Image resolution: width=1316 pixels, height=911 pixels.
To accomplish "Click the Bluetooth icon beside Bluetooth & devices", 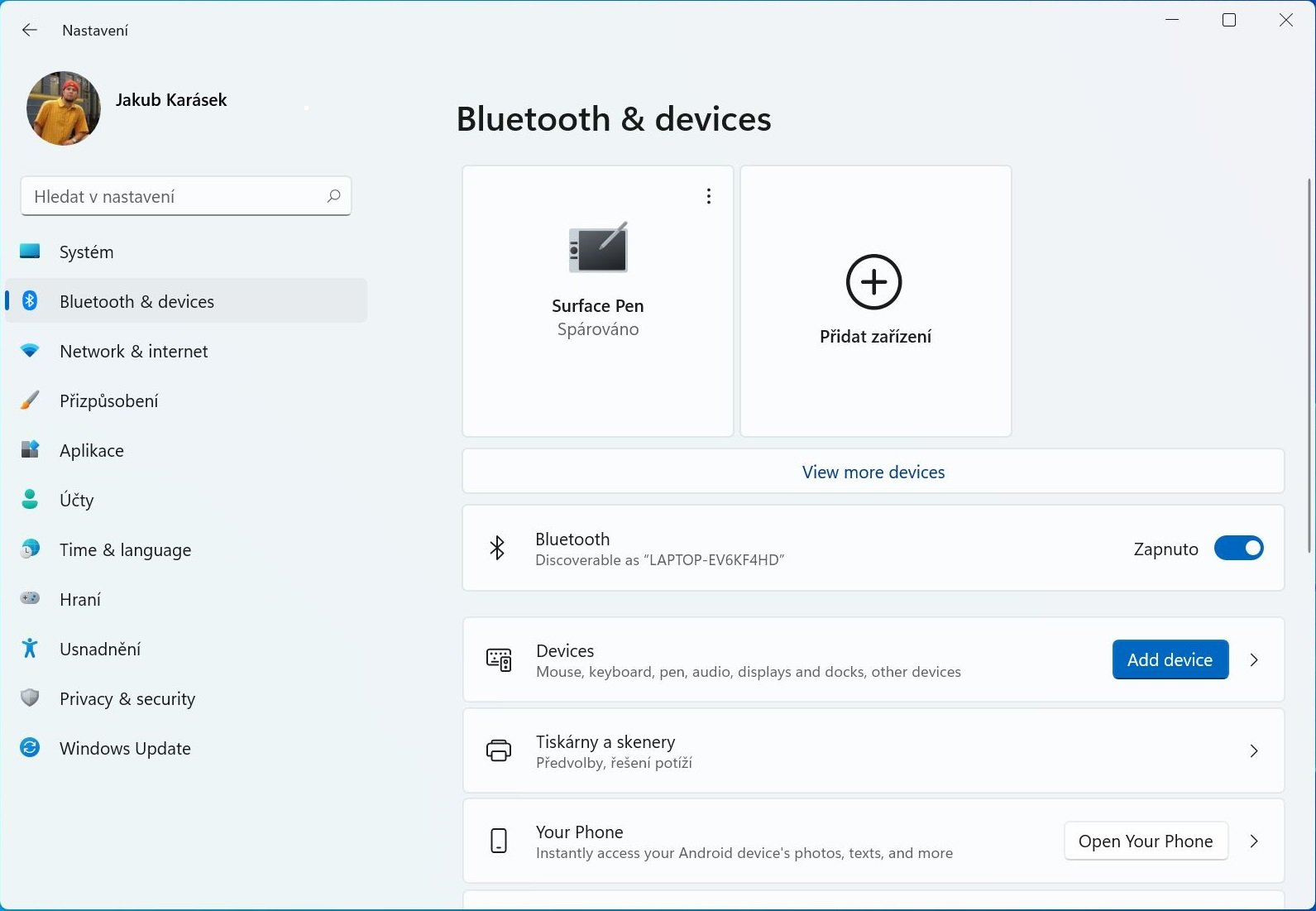I will click(x=30, y=301).
